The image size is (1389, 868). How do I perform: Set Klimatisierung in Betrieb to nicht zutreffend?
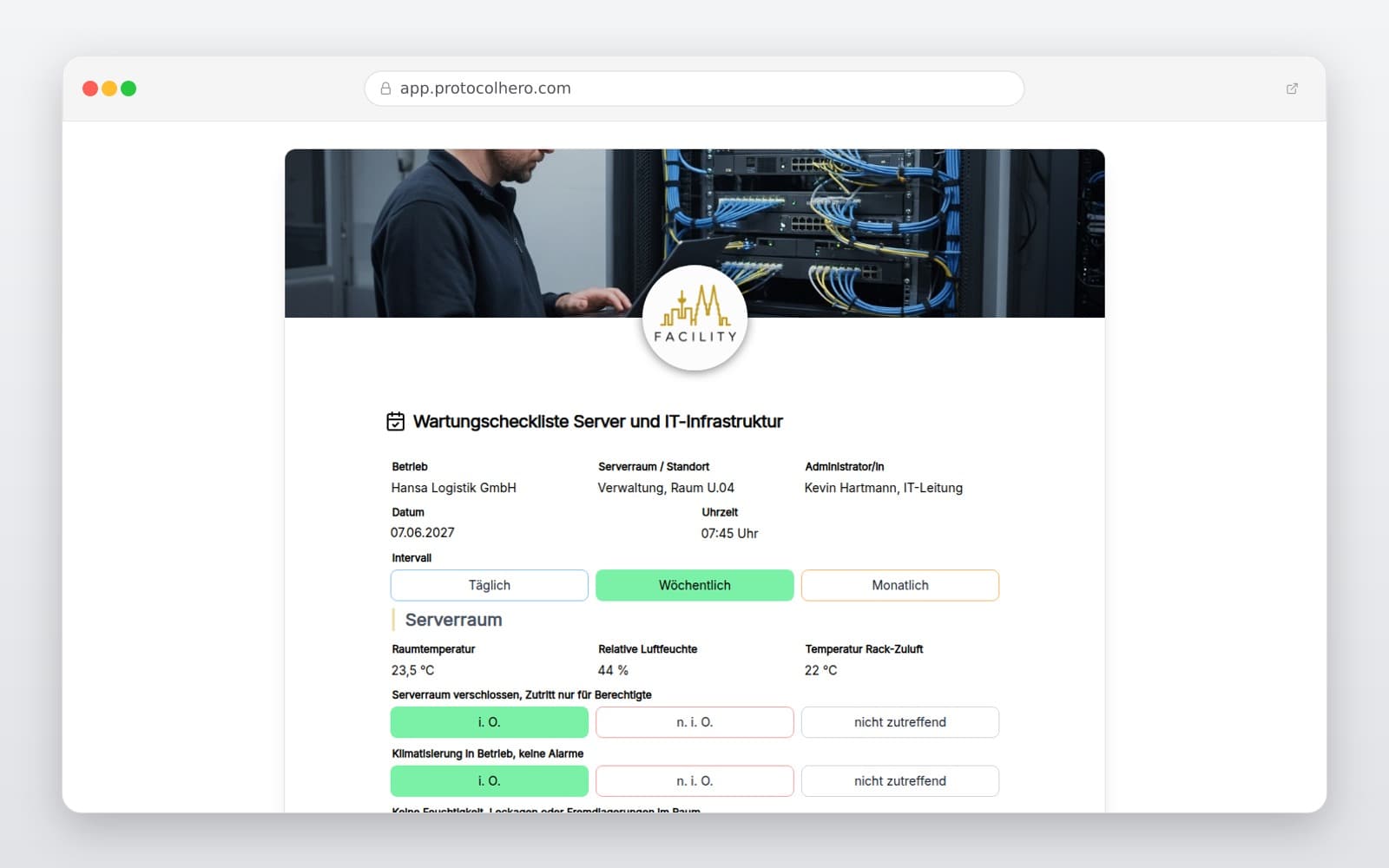coord(900,781)
